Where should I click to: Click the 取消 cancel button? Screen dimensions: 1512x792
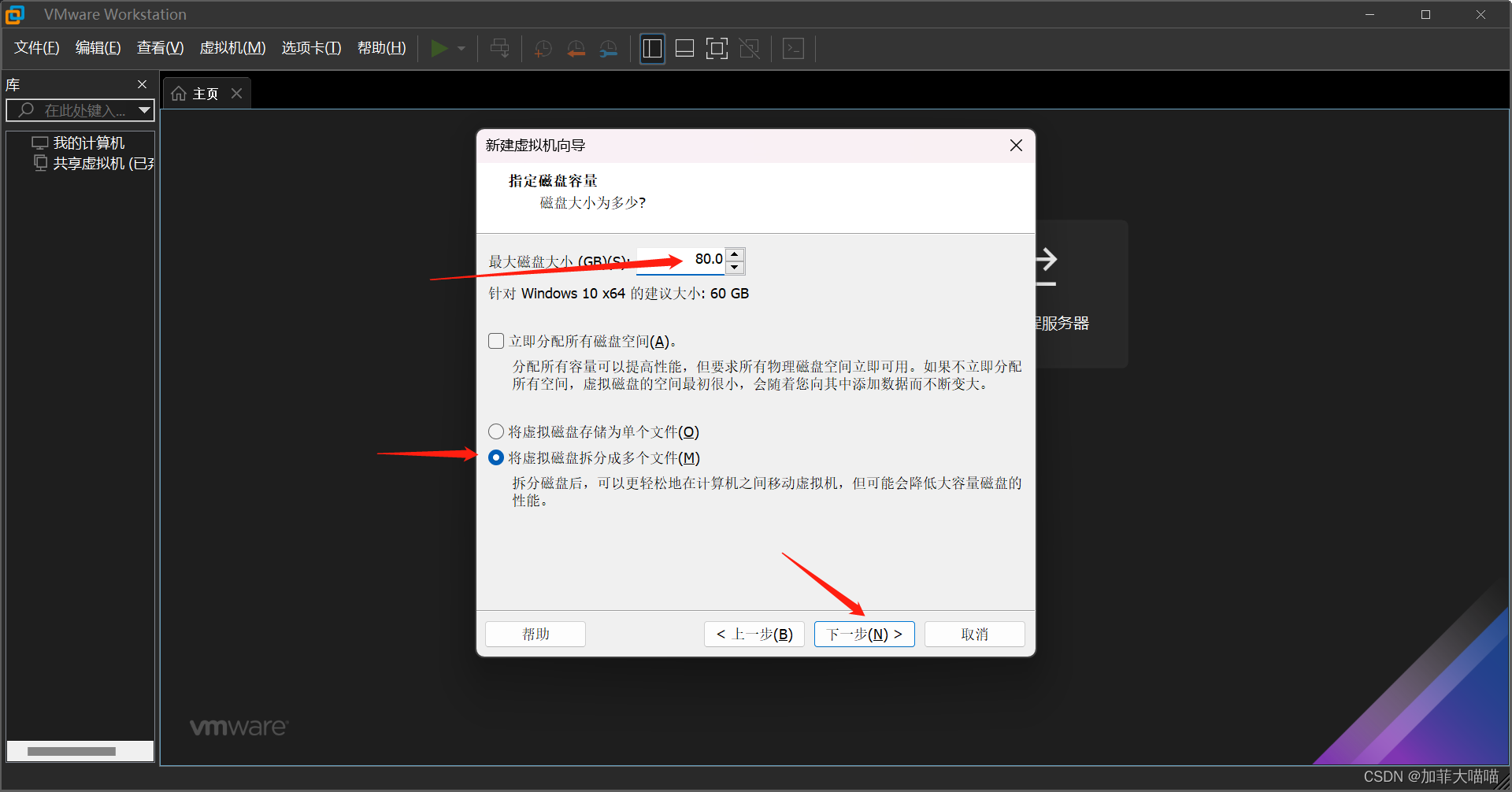coord(975,634)
